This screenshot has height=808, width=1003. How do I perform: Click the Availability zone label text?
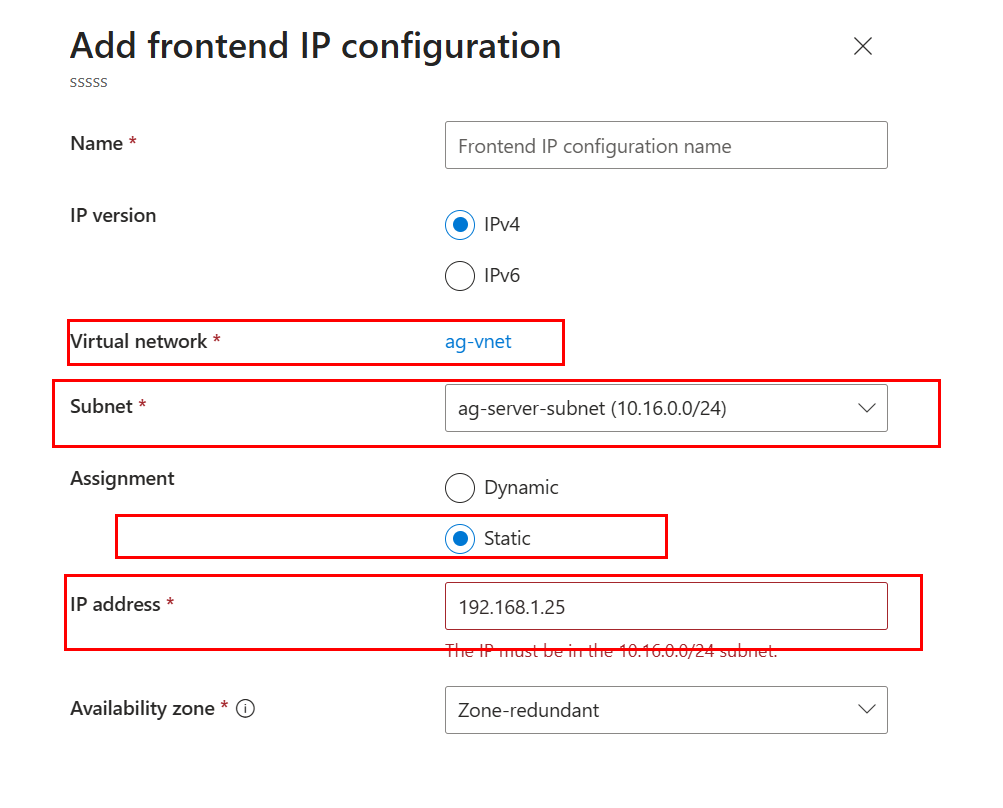(x=142, y=709)
